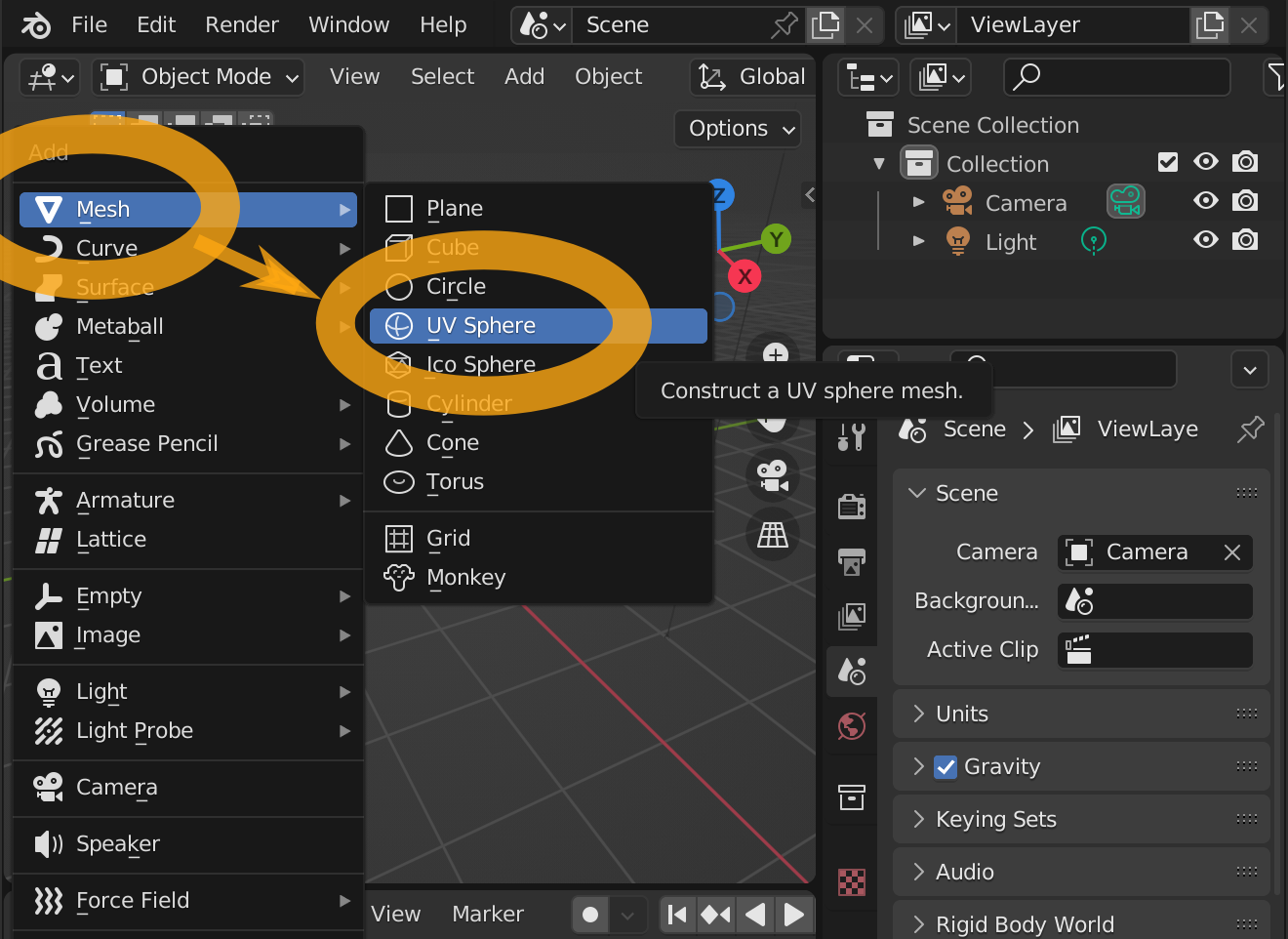The image size is (1288, 939).
Task: Uncheck Collection exclude checkbox
Action: pos(1168,162)
